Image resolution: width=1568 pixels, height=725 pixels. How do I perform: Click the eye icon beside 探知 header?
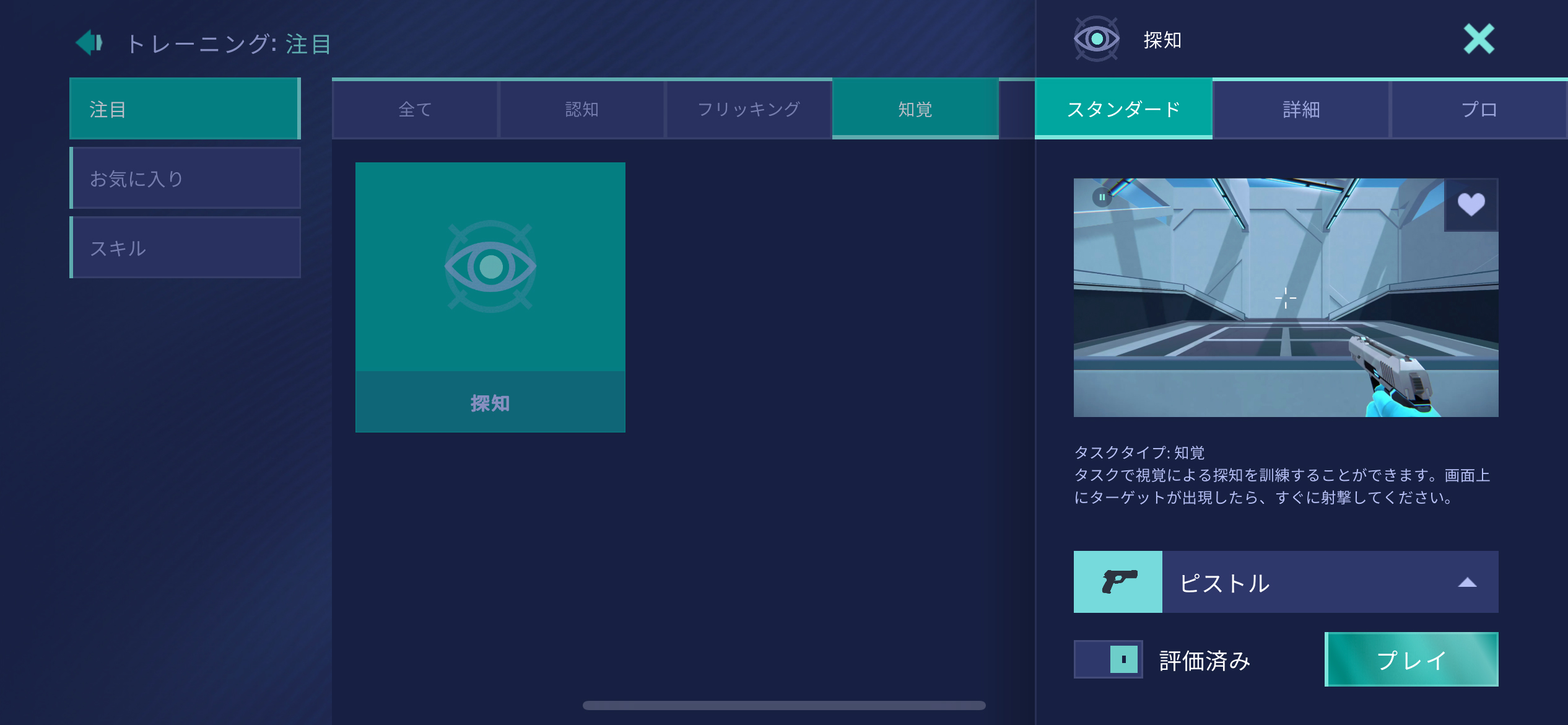[1096, 39]
